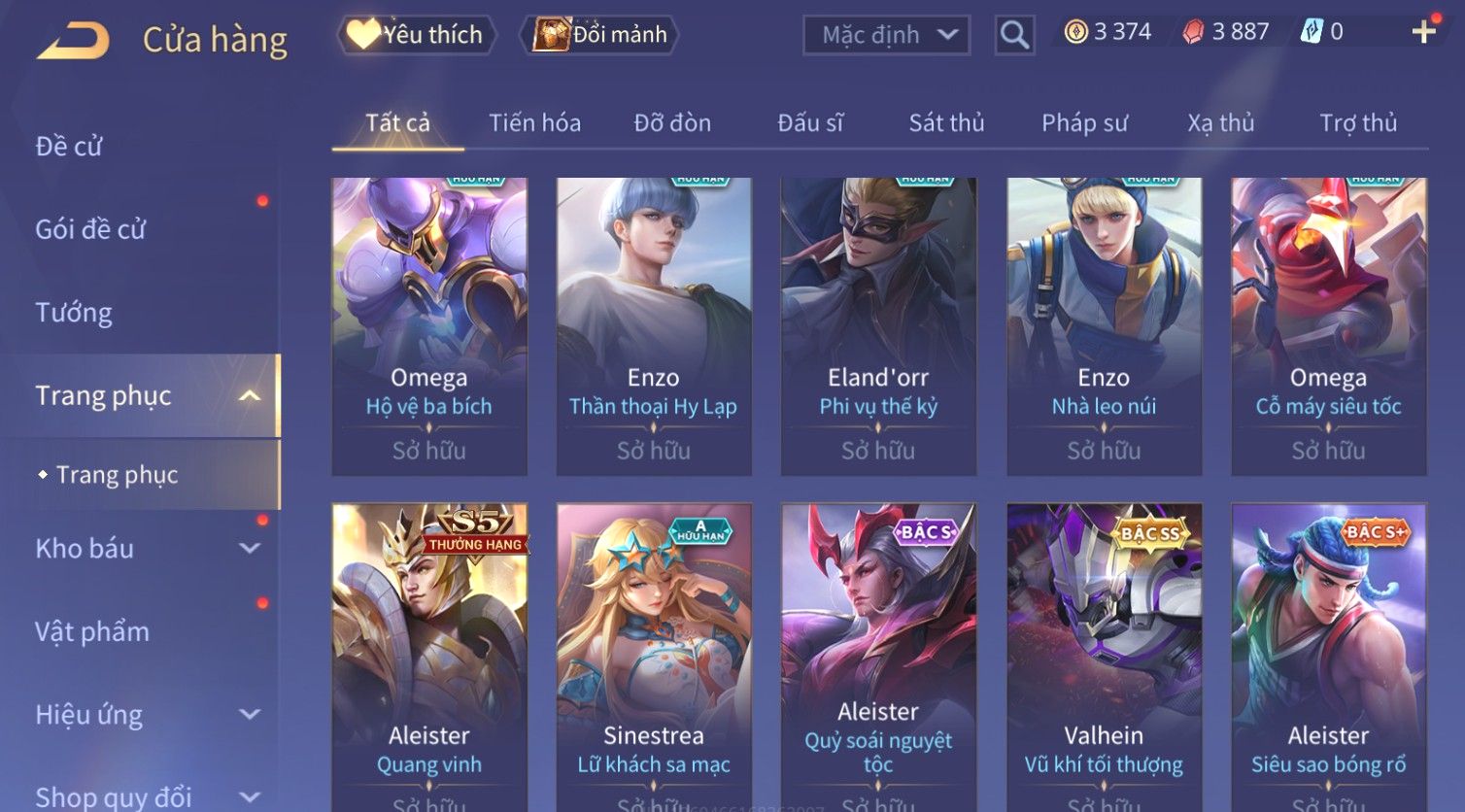Viewport: 1465px width, 812px height.
Task: Select Valhein Vũ khí tối thượng skin
Action: pos(1104,658)
